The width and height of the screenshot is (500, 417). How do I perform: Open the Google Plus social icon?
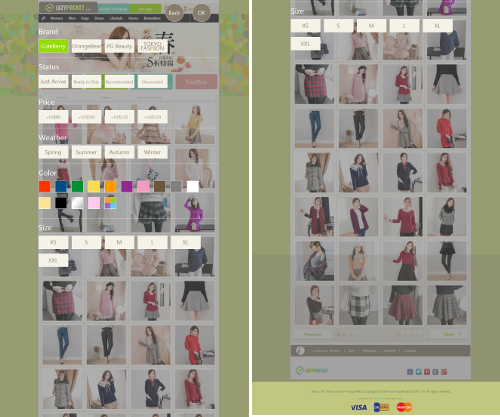pyautogui.click(x=444, y=372)
